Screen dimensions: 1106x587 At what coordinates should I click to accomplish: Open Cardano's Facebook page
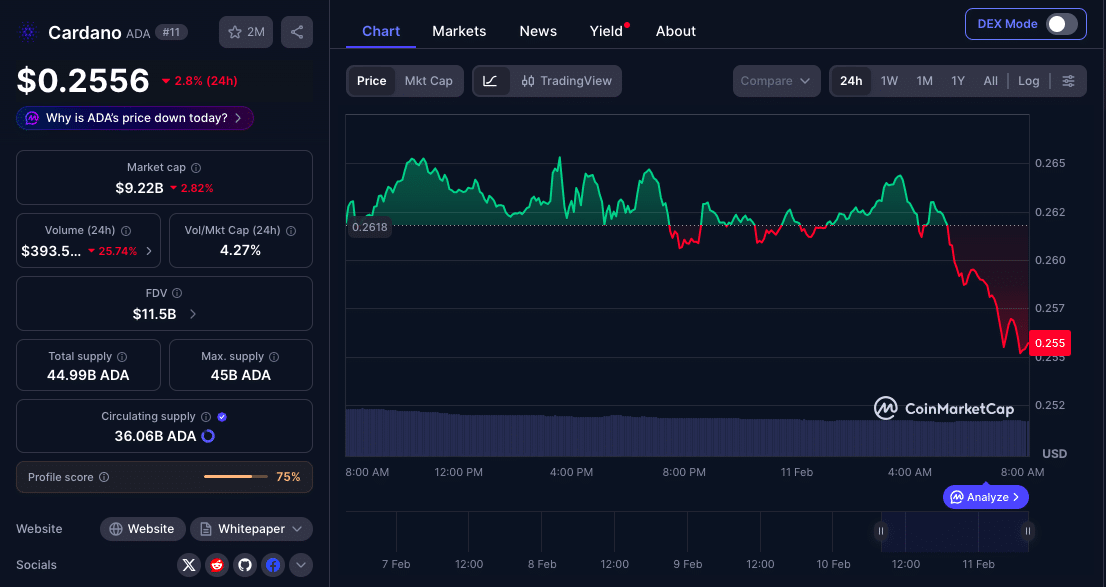tap(273, 565)
